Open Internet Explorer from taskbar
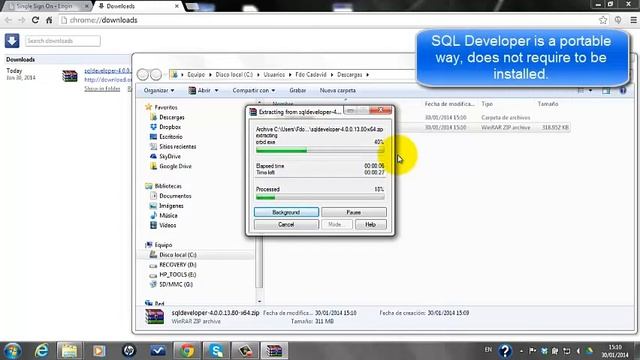 tap(41, 351)
